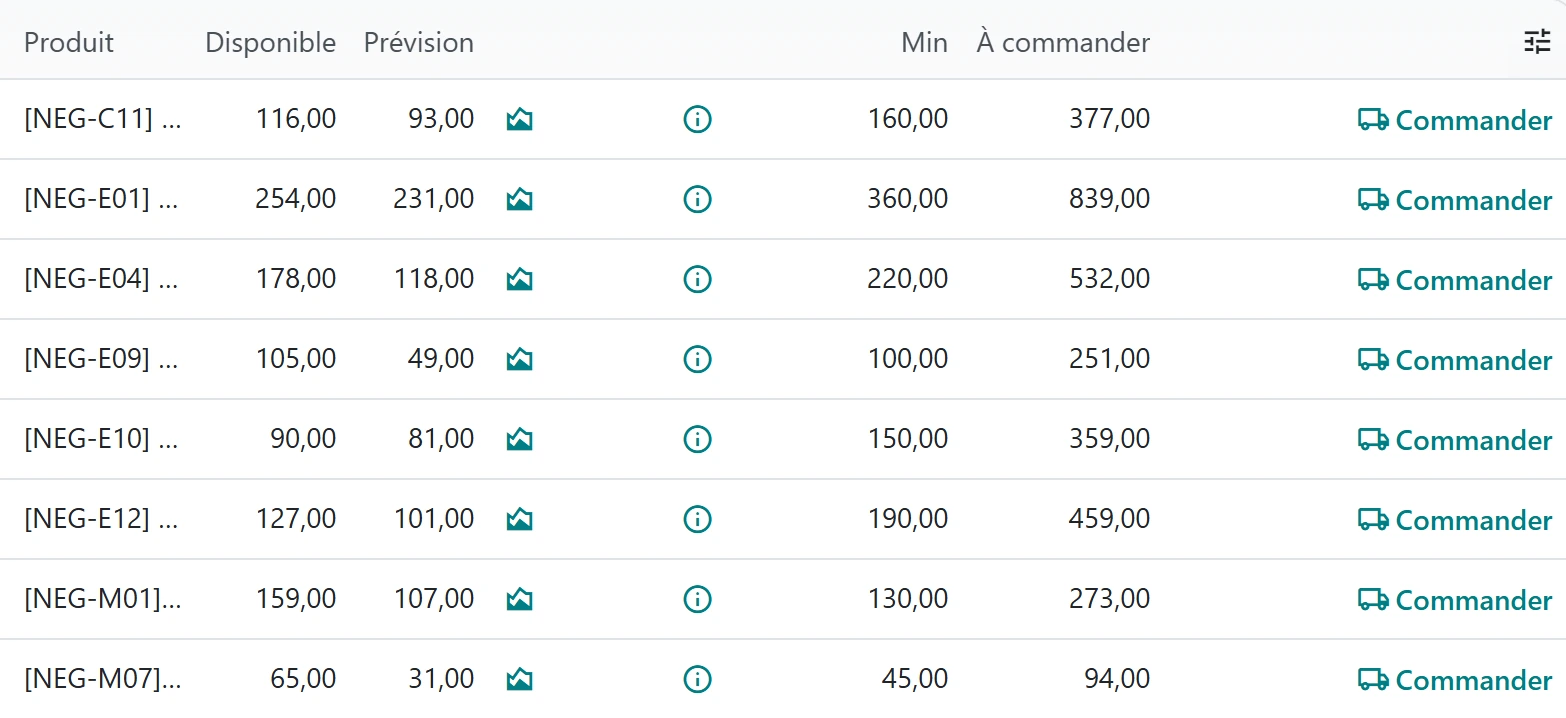The width and height of the screenshot is (1566, 718).
Task: Sort by Produit column header
Action: click(69, 43)
